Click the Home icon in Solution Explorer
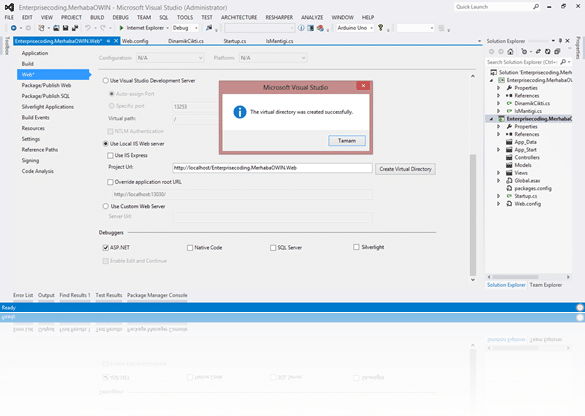Viewport: 585px width, 416px height. (510, 51)
